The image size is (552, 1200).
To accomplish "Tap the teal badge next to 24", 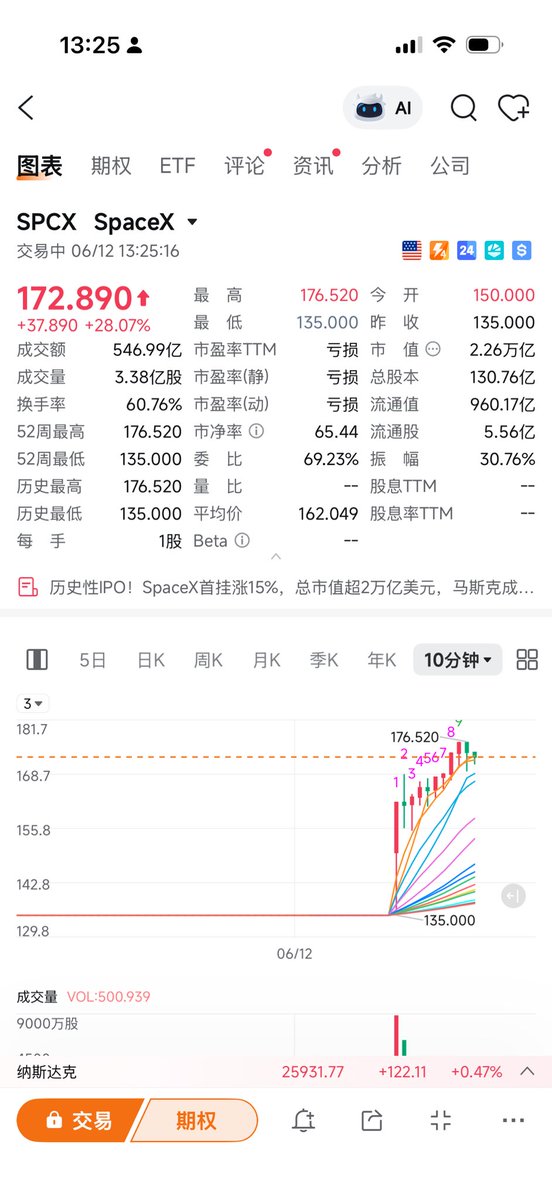I will (494, 251).
